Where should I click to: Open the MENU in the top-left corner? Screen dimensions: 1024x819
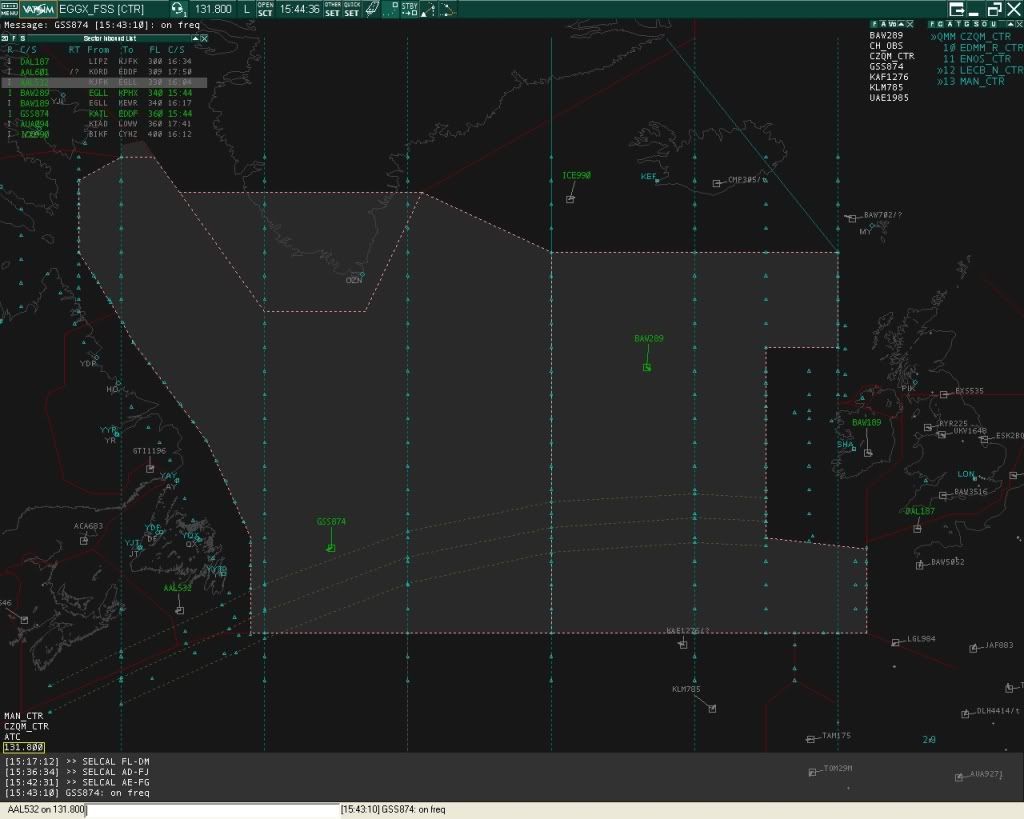pos(10,8)
